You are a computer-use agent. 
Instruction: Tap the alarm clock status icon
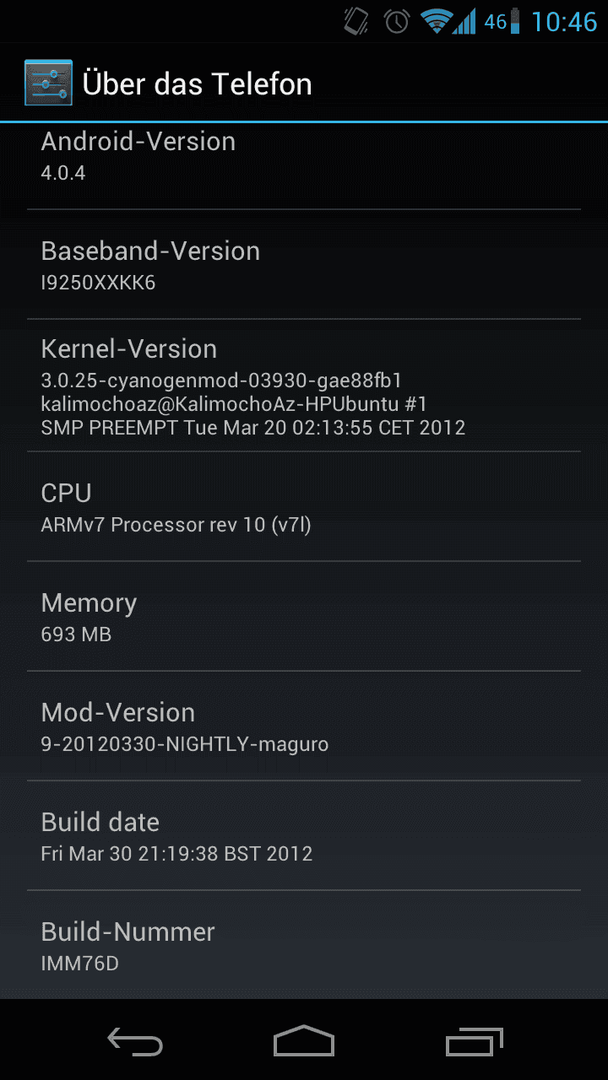[397, 21]
